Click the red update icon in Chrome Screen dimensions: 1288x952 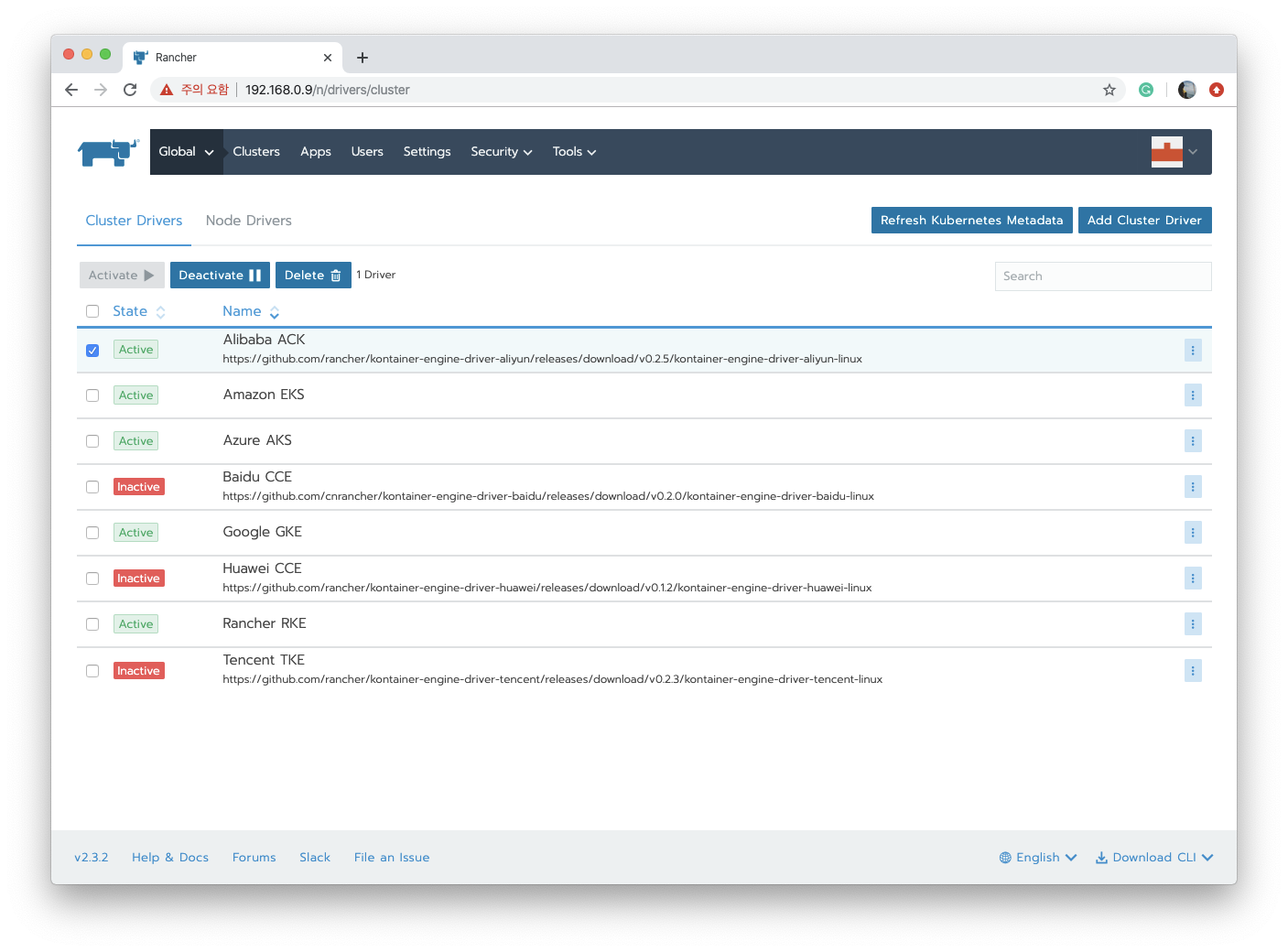click(x=1217, y=90)
